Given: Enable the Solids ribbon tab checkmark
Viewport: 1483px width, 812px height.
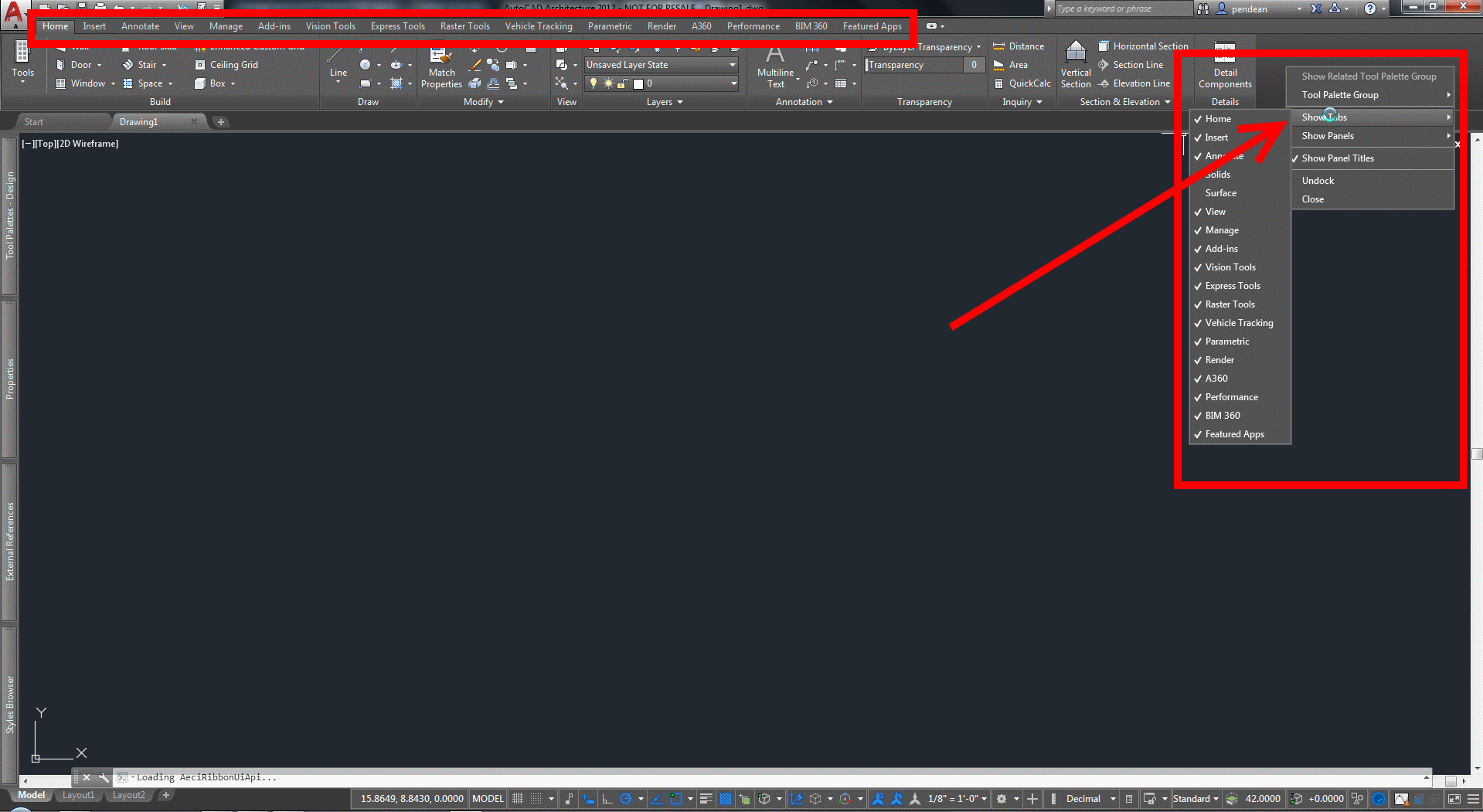Looking at the screenshot, I should pos(1217,174).
